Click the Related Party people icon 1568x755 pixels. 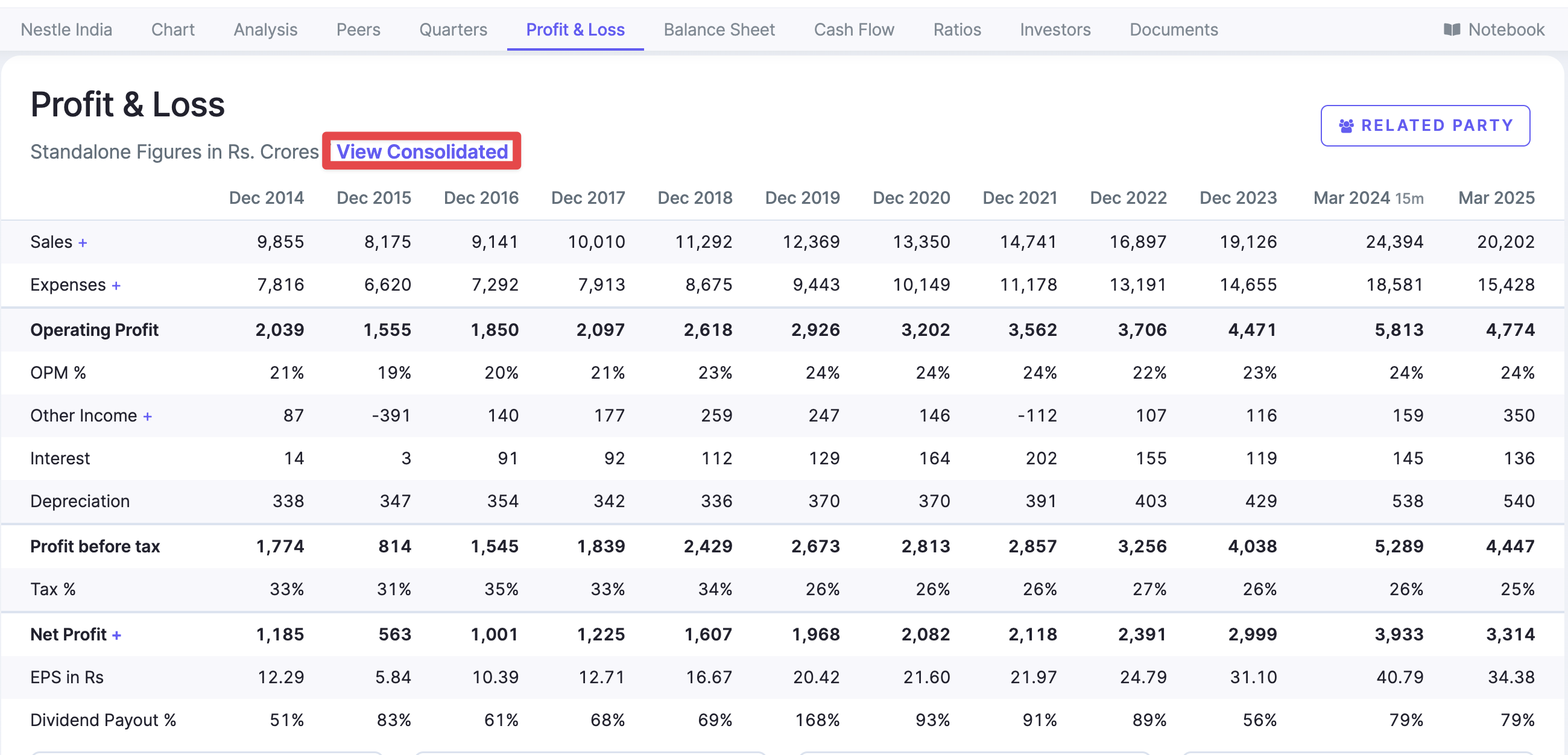(x=1346, y=125)
